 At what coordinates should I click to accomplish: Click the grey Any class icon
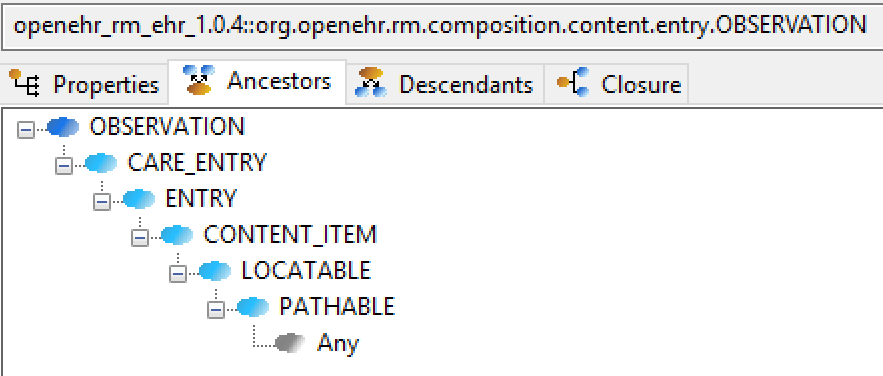pos(291,343)
